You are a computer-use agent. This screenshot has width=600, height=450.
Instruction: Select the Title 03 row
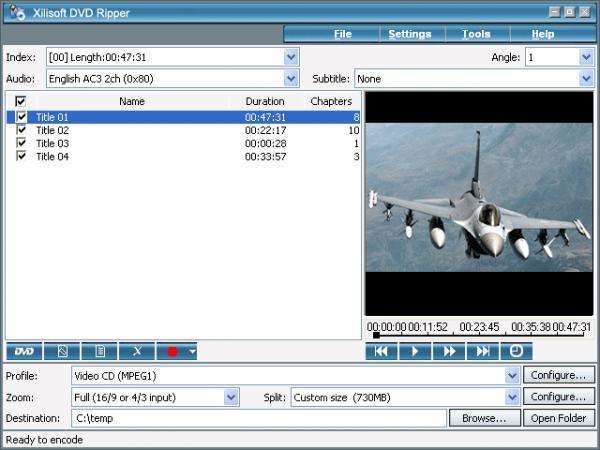183,143
